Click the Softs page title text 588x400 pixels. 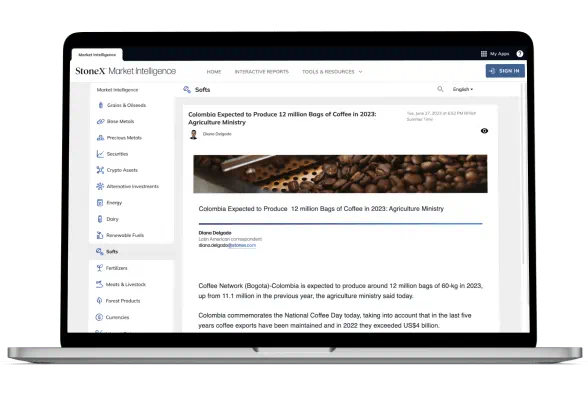point(202,90)
